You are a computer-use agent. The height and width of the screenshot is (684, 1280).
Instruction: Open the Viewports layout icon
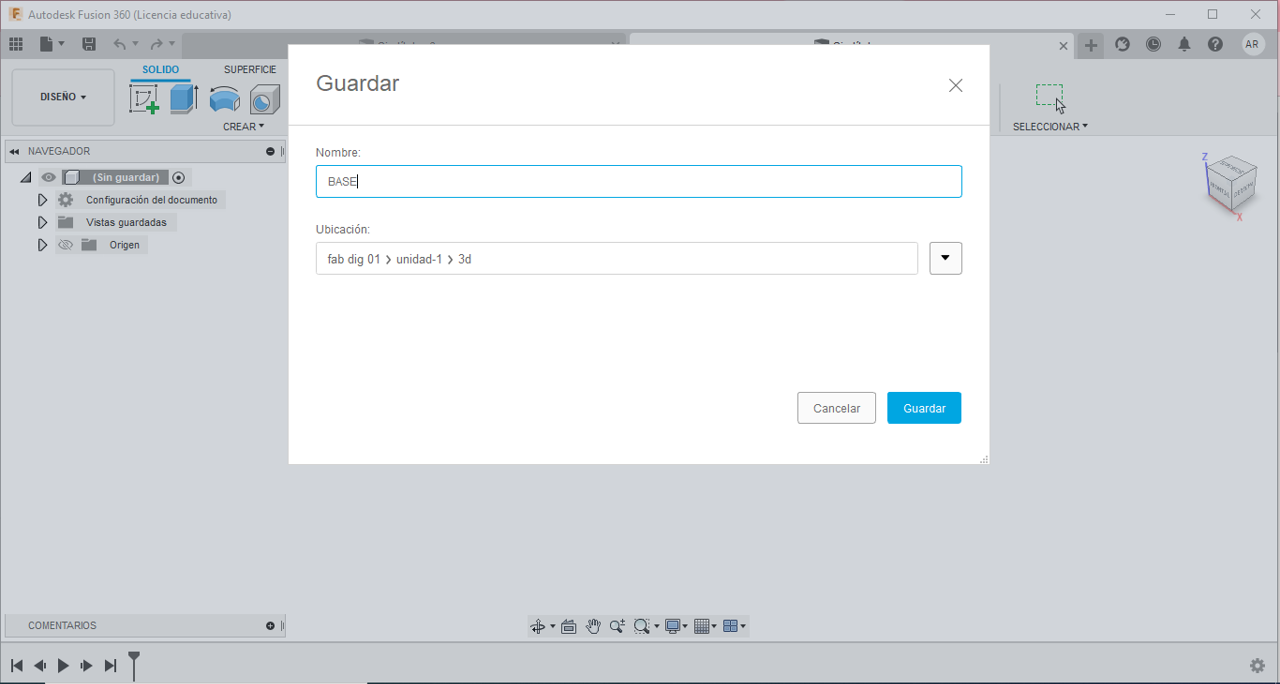tap(730, 626)
